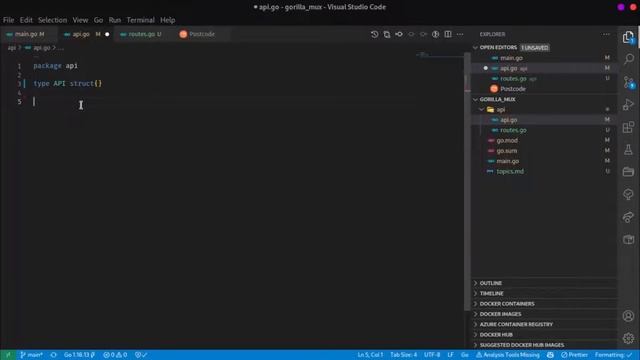Place cursor on code line 3 type API struct

[67, 84]
